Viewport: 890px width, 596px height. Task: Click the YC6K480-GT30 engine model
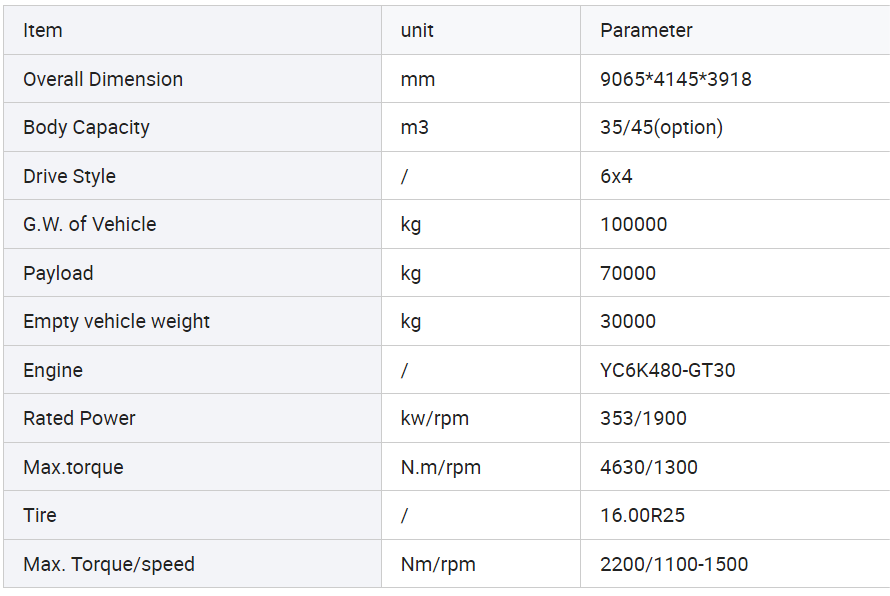668,370
